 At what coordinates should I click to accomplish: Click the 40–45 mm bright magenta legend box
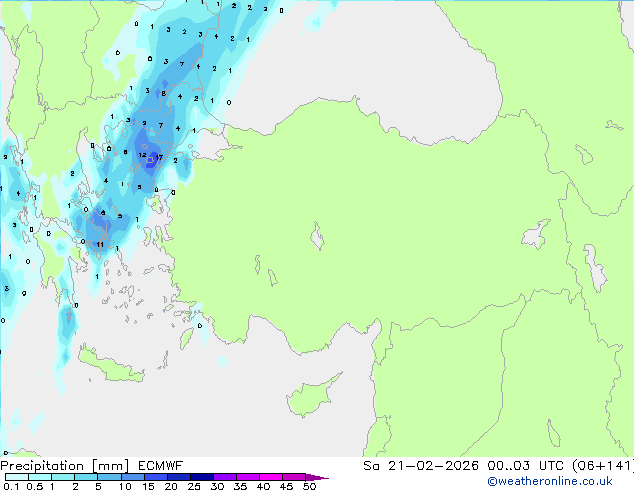click(x=271, y=477)
